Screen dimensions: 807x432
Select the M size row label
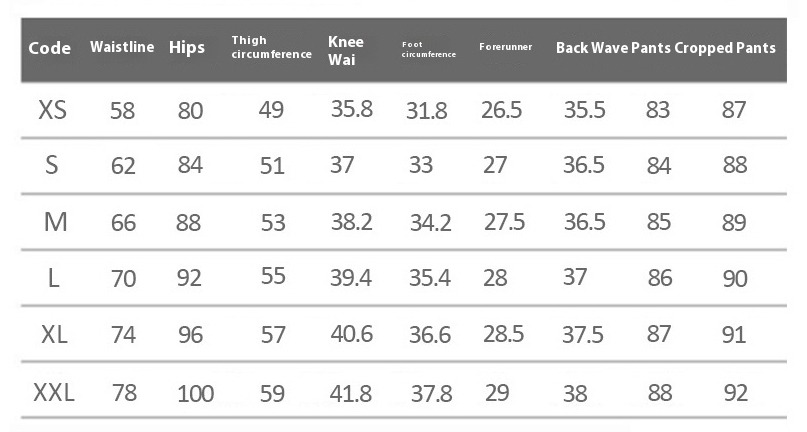55,222
